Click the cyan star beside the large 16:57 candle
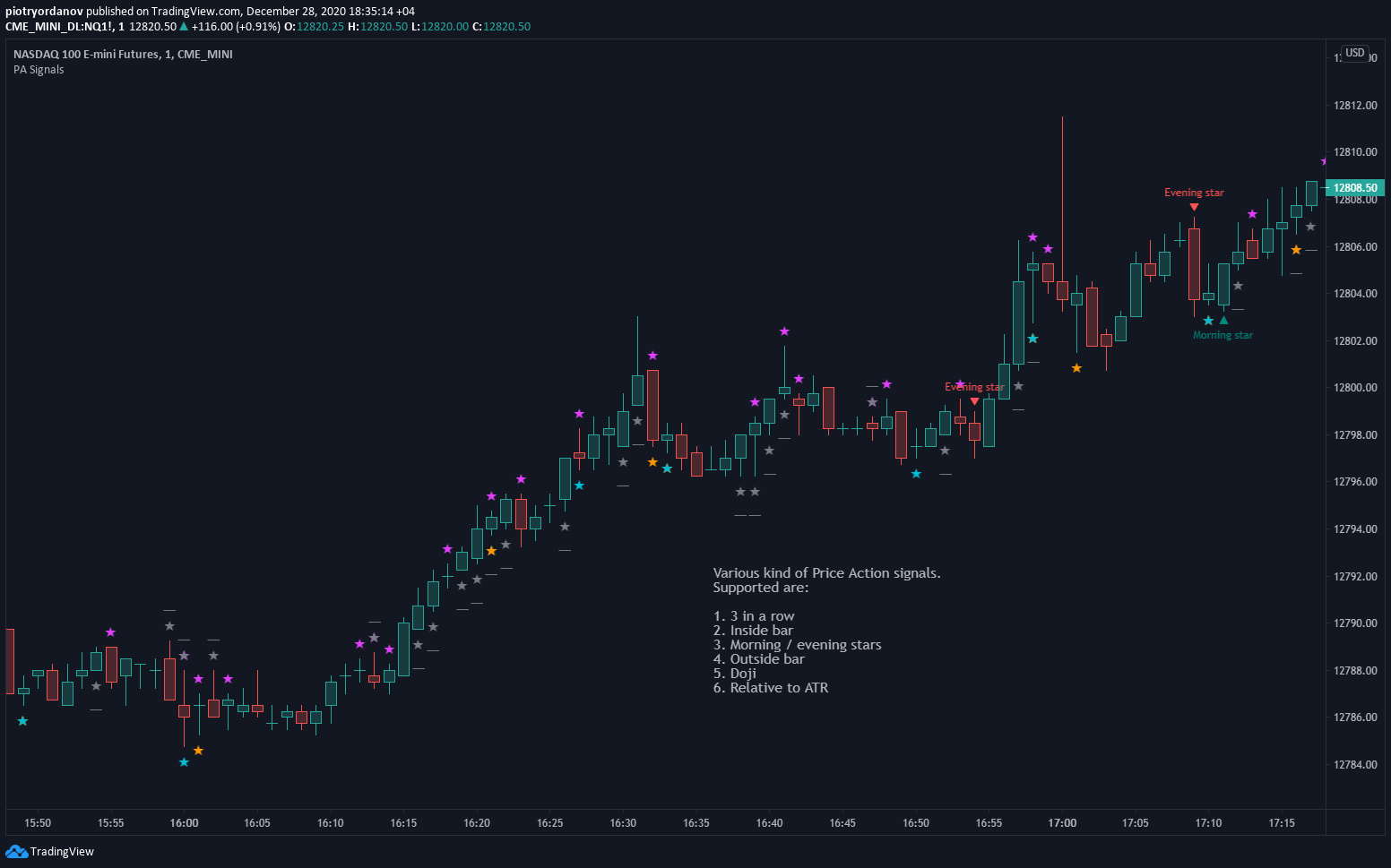 click(1032, 339)
